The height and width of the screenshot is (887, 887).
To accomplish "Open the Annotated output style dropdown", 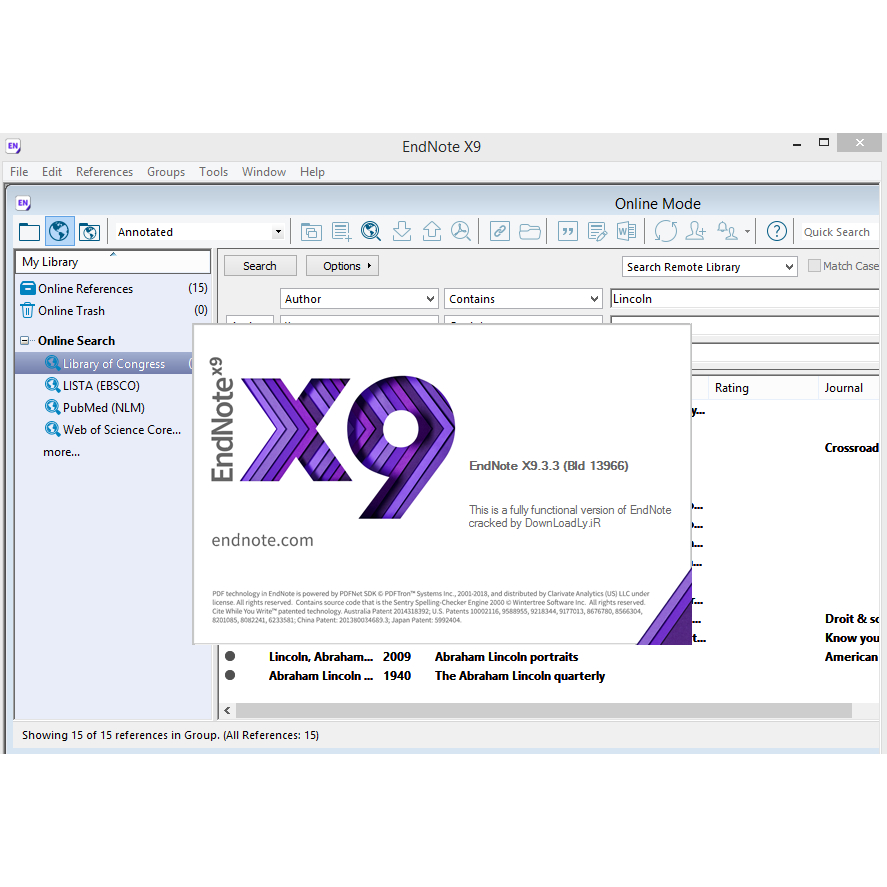I will pyautogui.click(x=278, y=232).
